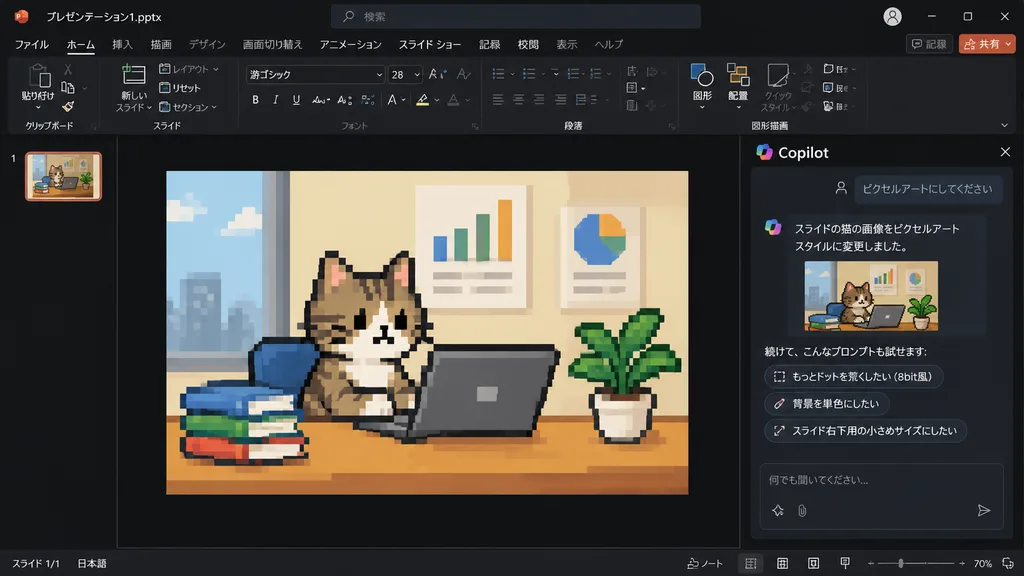Open the font size 28 dropdown
This screenshot has width=1024, height=576.
click(417, 74)
